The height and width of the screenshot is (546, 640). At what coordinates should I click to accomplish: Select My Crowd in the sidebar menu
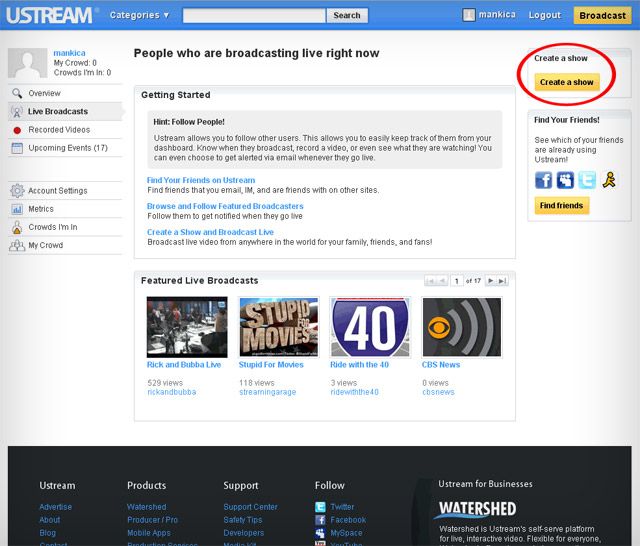tap(45, 245)
